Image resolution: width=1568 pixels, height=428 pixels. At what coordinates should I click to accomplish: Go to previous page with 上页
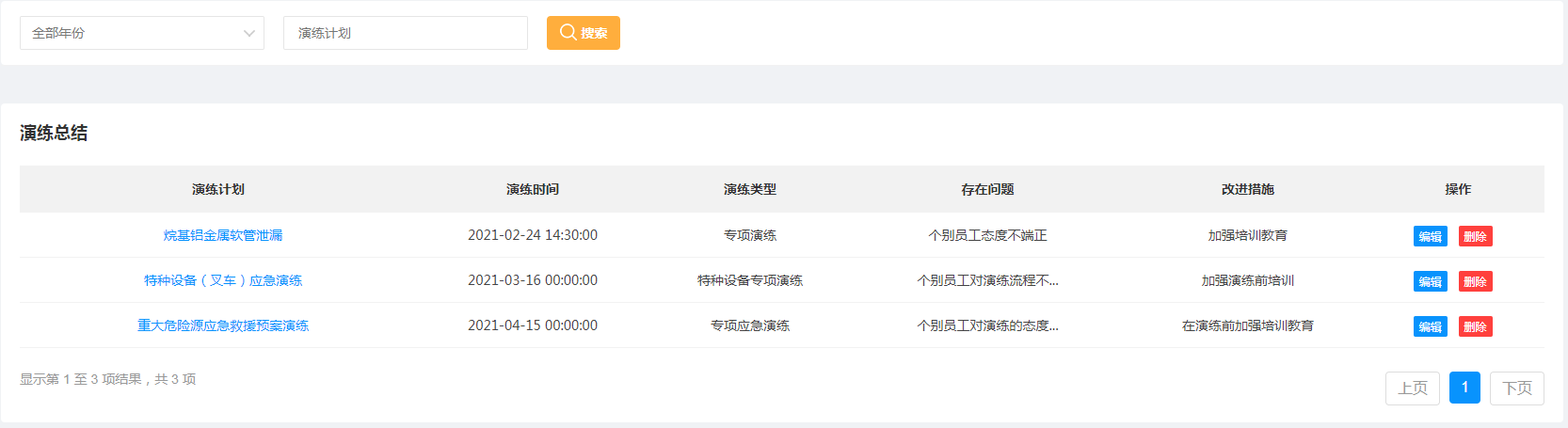[x=1413, y=388]
